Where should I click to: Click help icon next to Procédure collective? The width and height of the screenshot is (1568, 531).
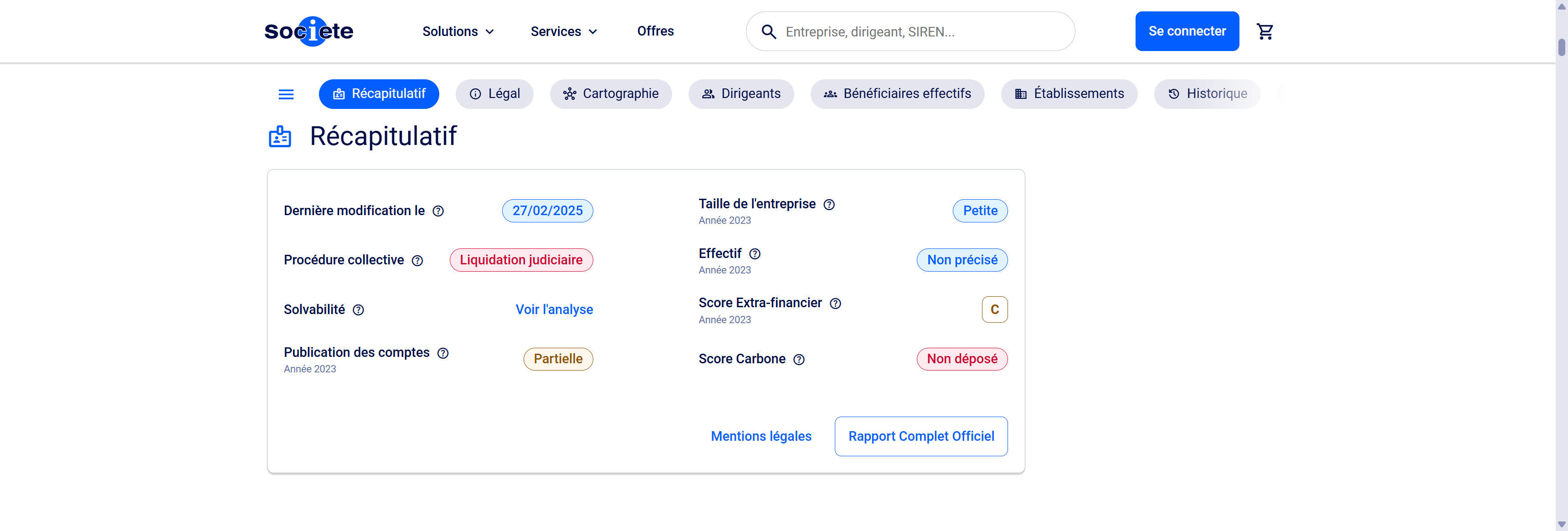tap(417, 261)
